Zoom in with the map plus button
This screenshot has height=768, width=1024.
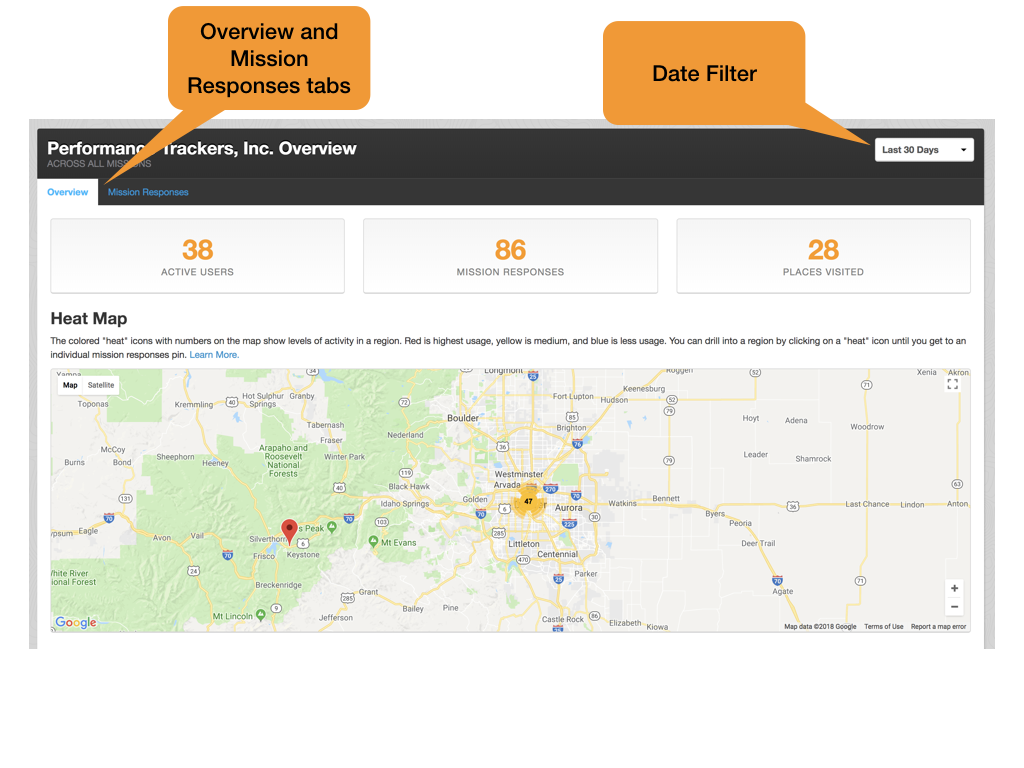(x=954, y=588)
